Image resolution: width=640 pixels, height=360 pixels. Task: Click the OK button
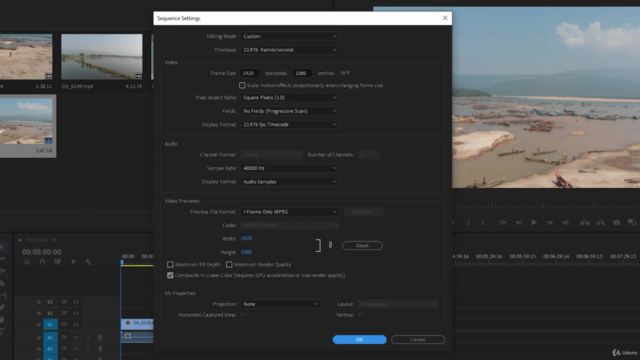(359, 340)
